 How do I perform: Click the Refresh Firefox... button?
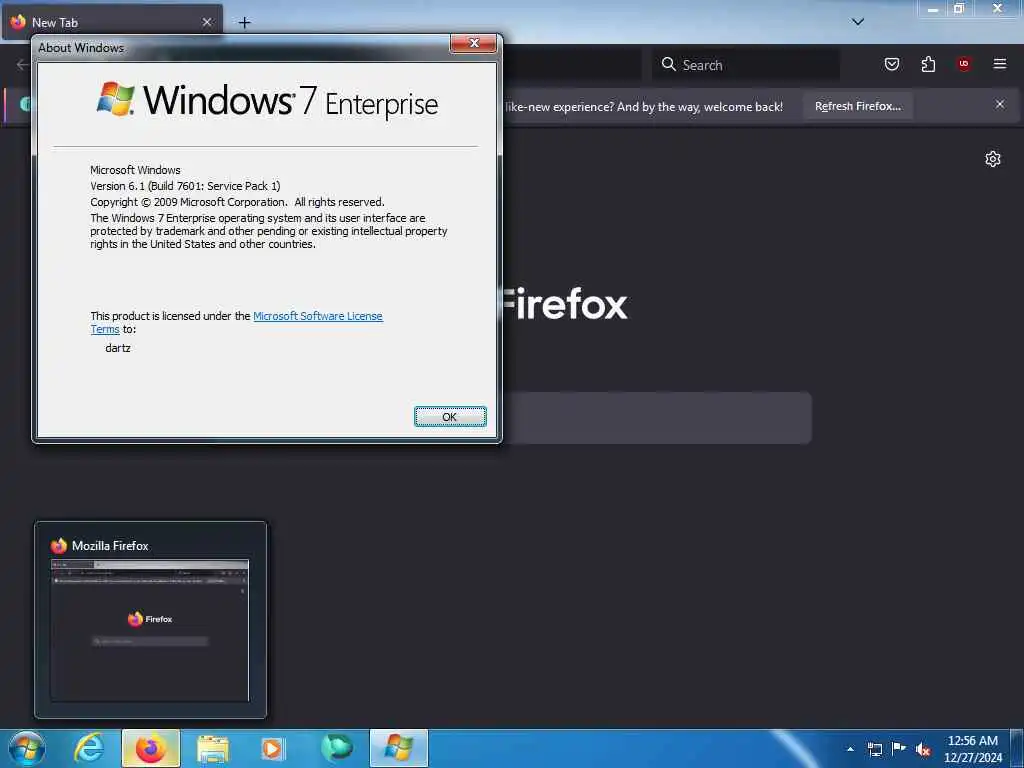click(857, 106)
